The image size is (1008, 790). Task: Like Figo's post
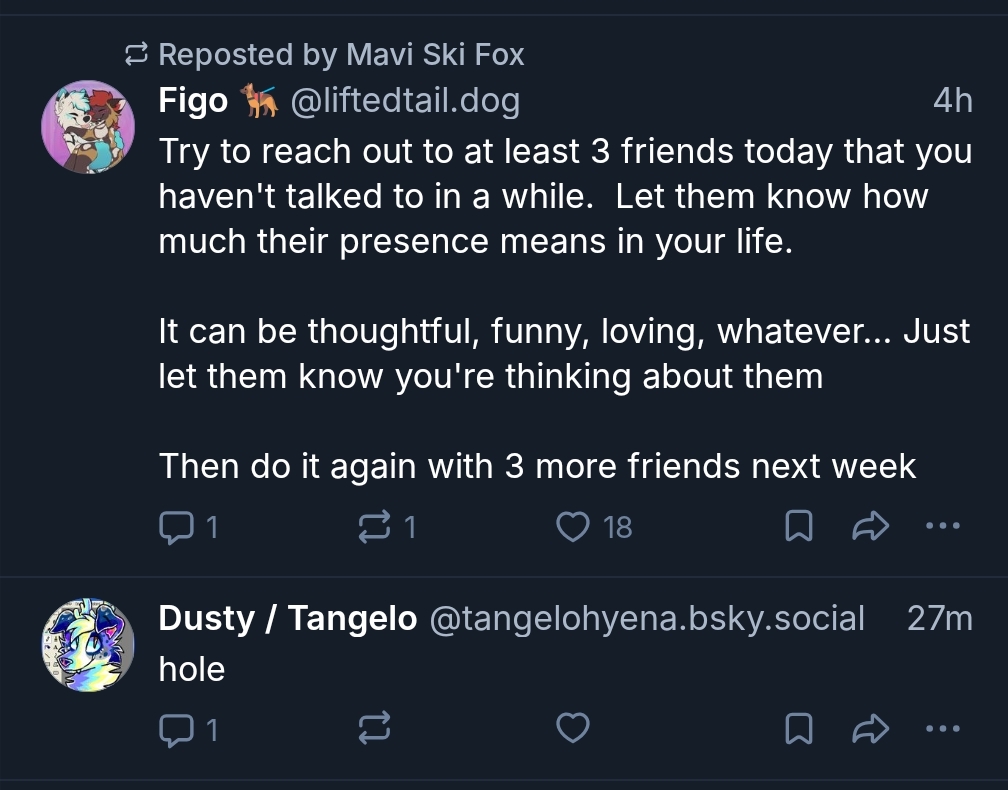click(x=573, y=526)
